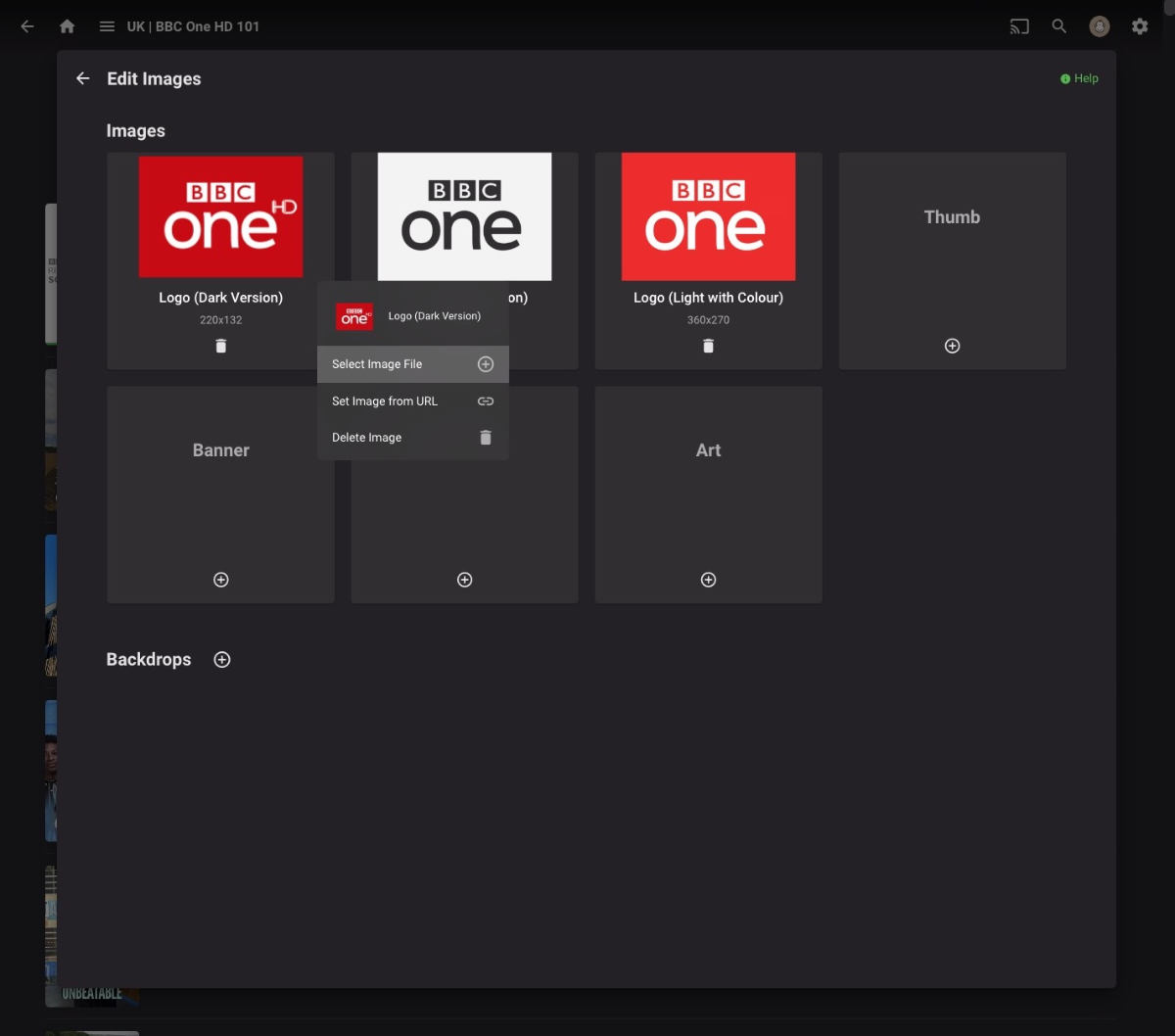This screenshot has width=1175, height=1036.
Task: Choose Select Image File menu entry
Action: (x=413, y=364)
